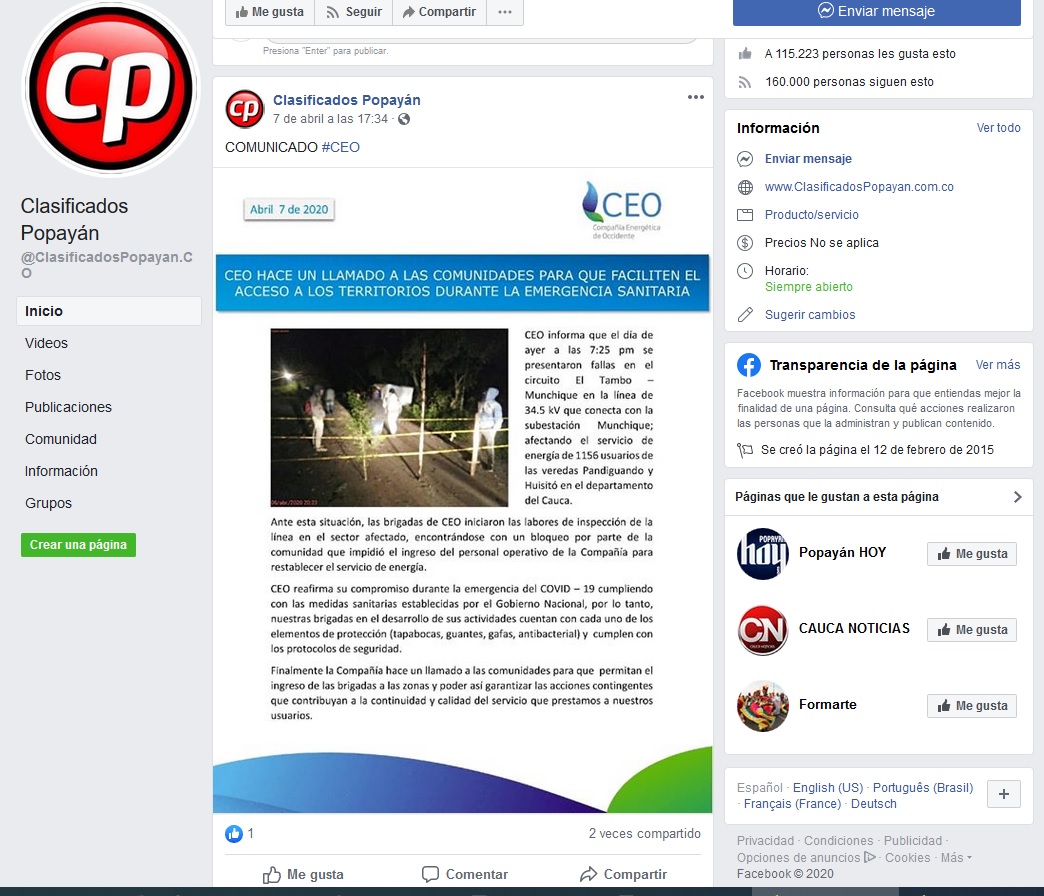
Task: Open the Formarte page thumbnail
Action: [x=763, y=706]
